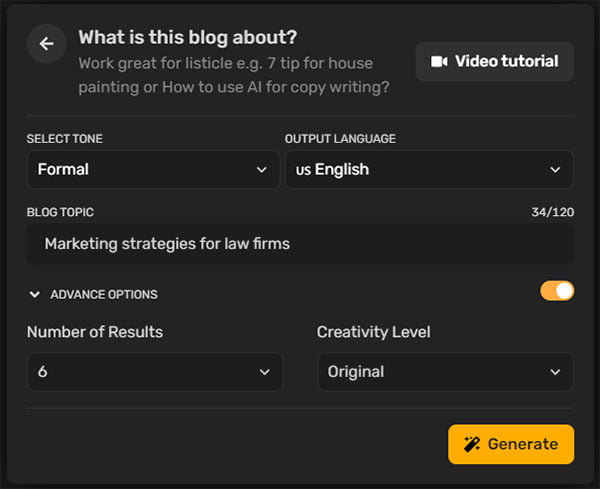Click the 34/120 character counter

(x=553, y=212)
